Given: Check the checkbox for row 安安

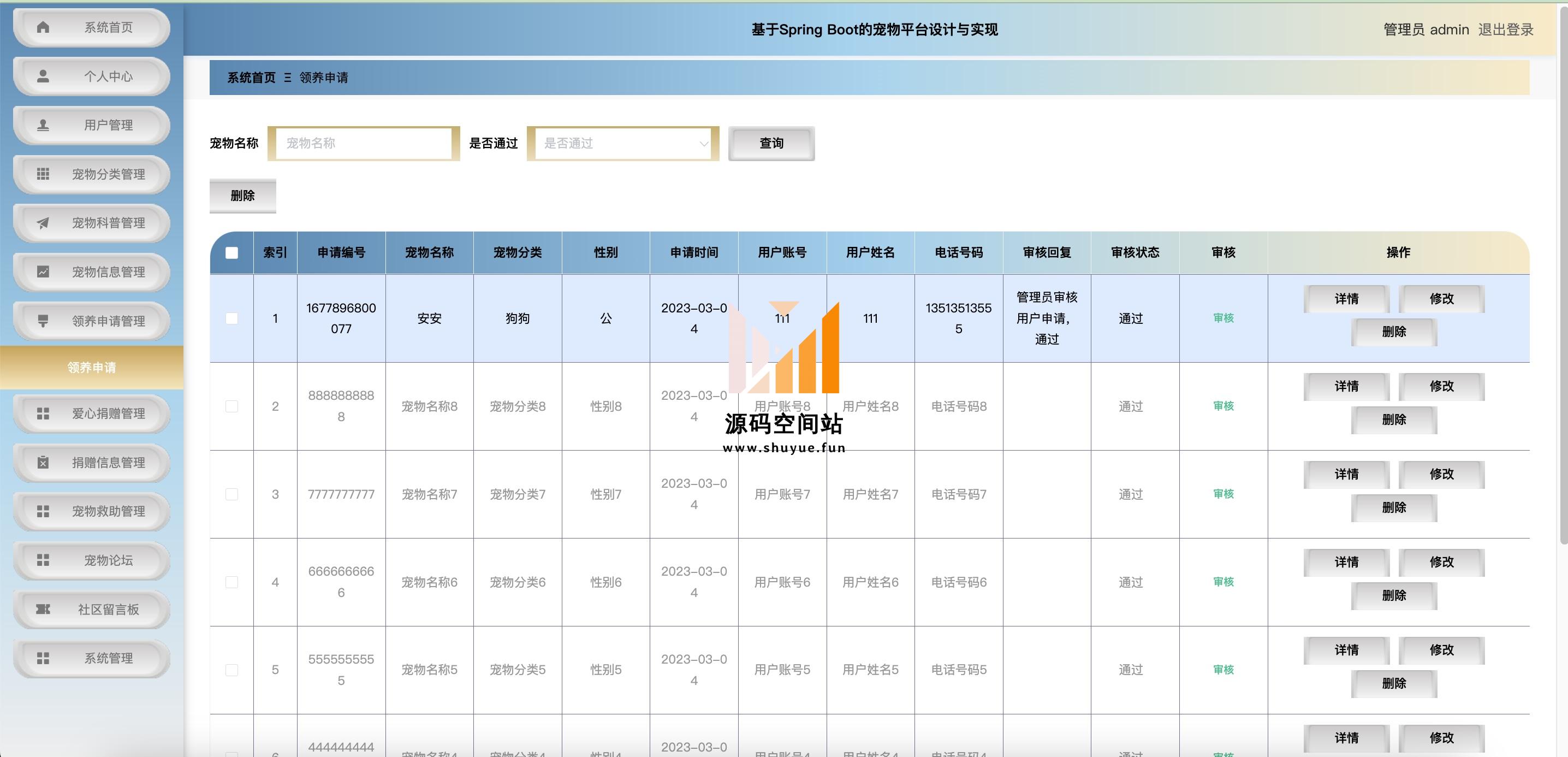Looking at the screenshot, I should click(232, 318).
